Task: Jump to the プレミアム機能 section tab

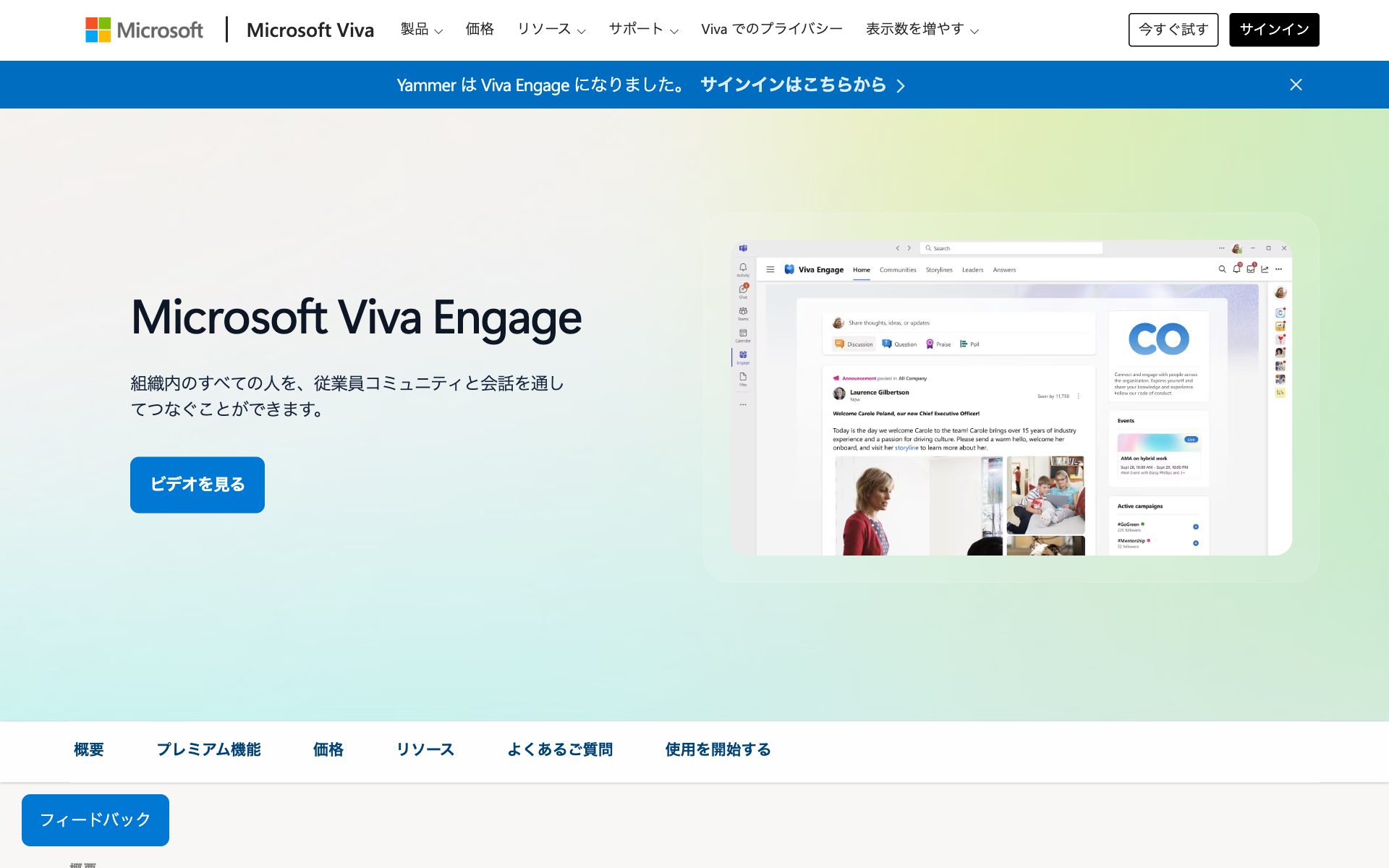Action: click(x=208, y=750)
